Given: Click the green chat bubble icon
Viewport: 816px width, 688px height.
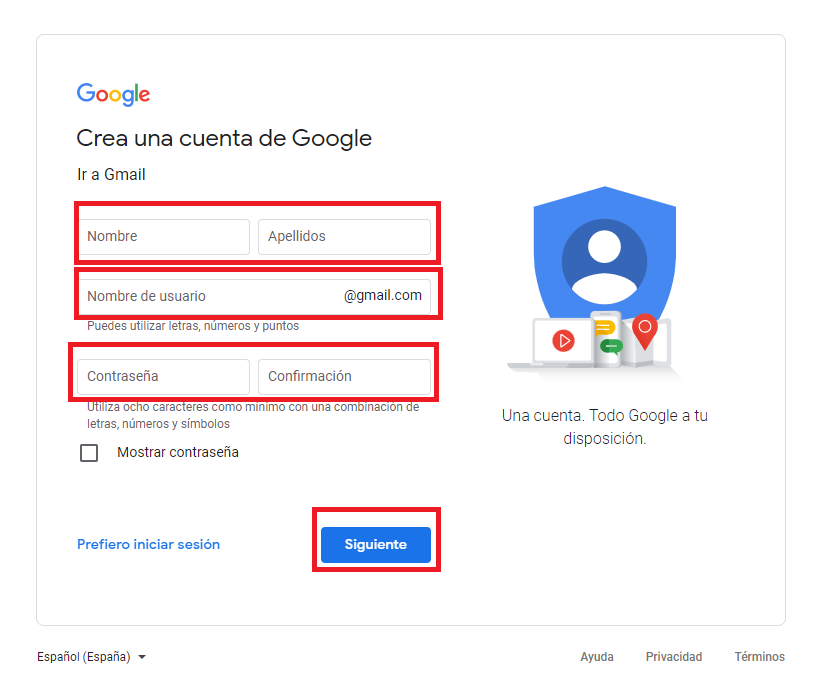Looking at the screenshot, I should pos(611,346).
